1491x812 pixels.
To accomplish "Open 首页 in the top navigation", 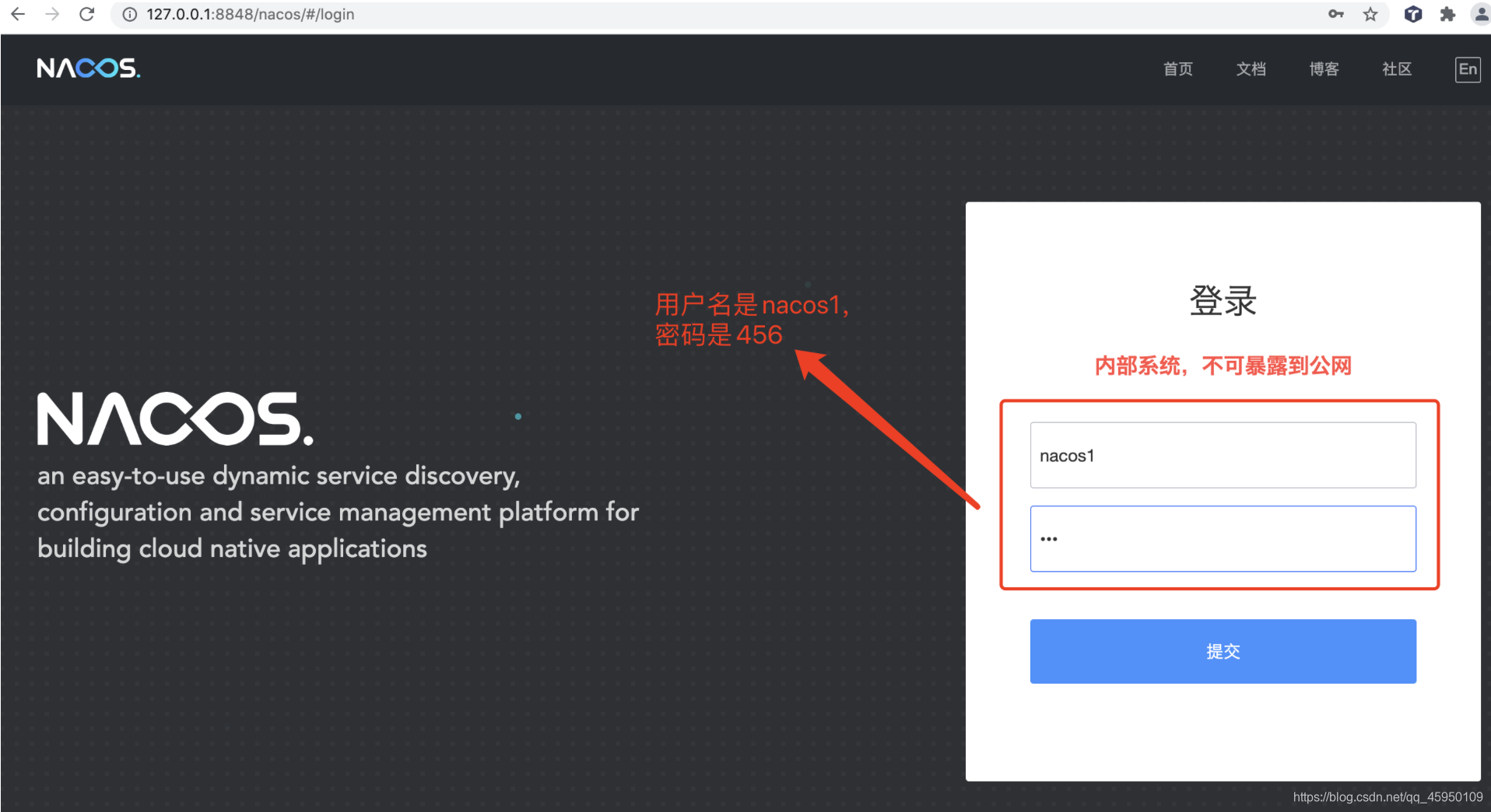I will (1177, 69).
